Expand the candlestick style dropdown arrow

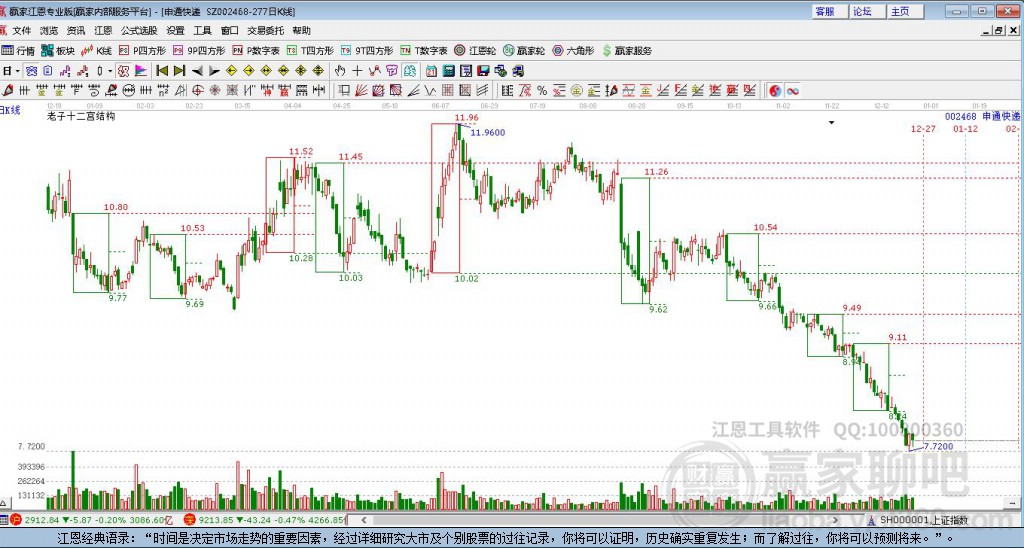[x=110, y=71]
